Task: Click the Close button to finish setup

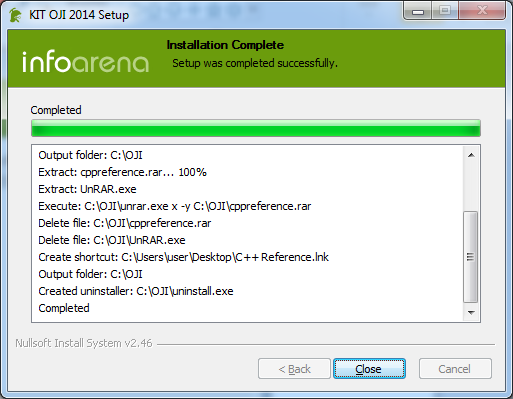Action: [369, 369]
